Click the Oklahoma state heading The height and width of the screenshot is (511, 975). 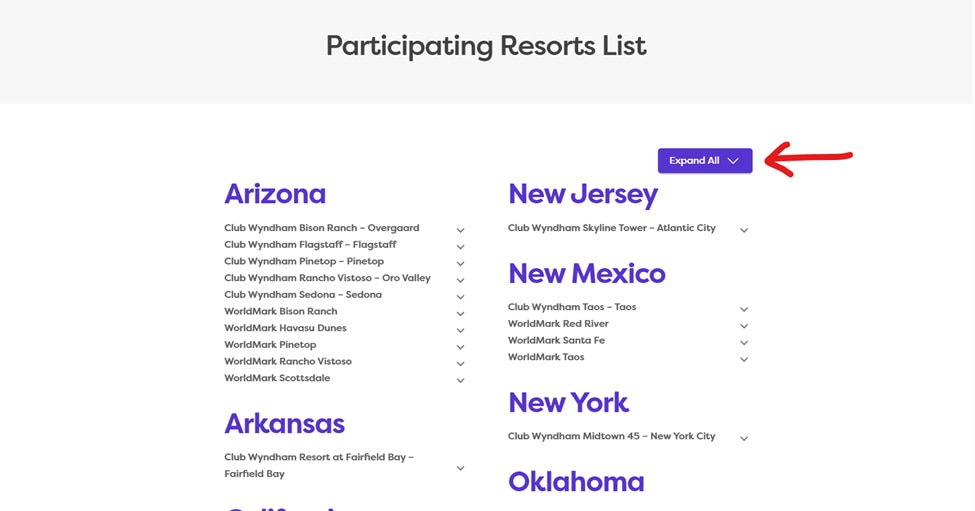tap(576, 482)
